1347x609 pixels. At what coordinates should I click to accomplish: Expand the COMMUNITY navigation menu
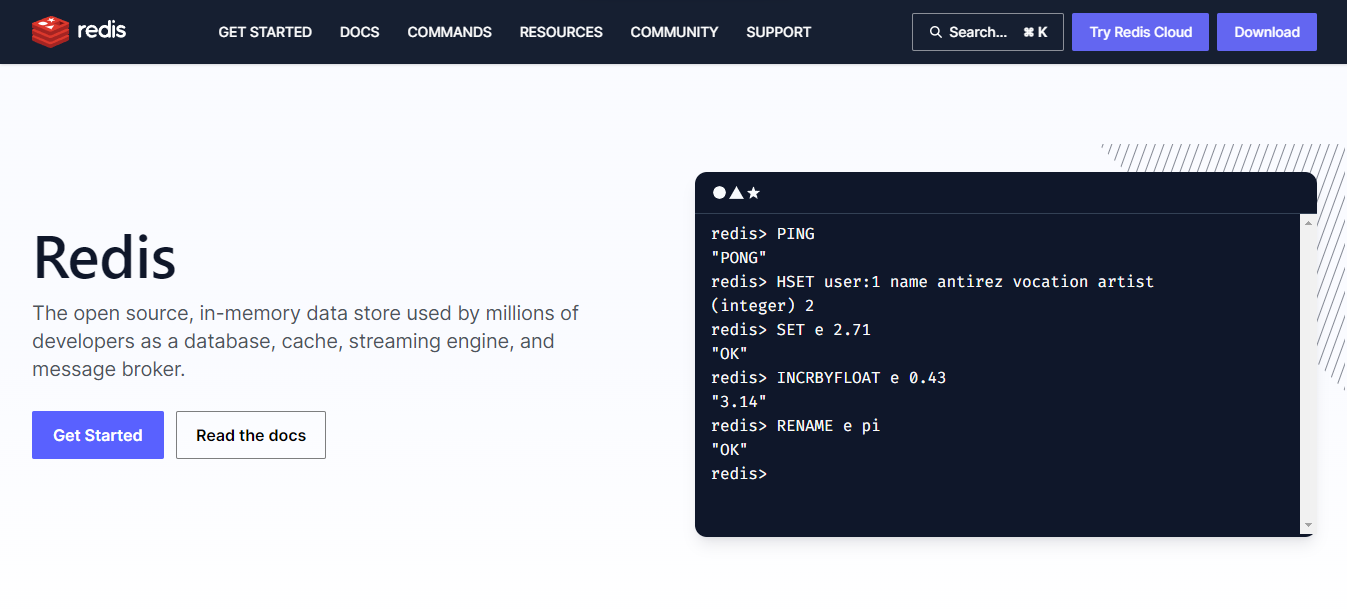pos(674,32)
